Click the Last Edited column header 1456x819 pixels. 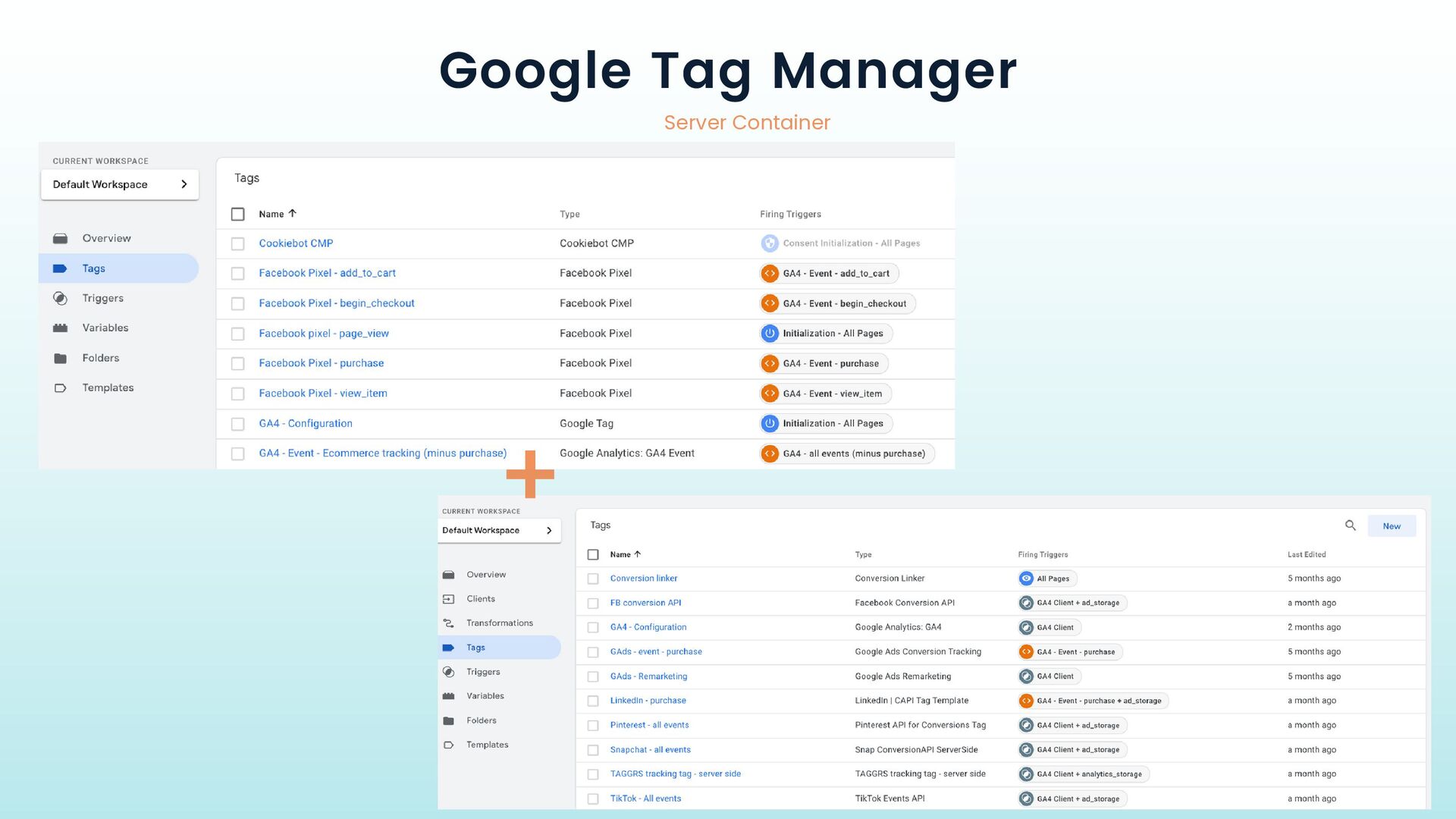pyautogui.click(x=1306, y=555)
